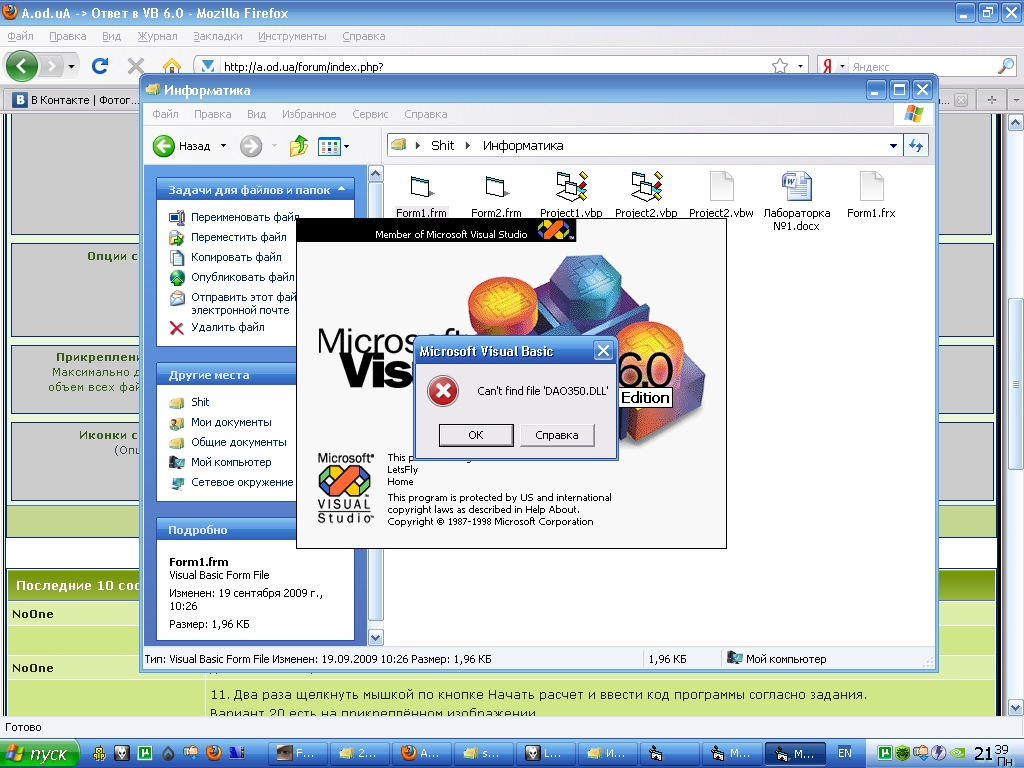The width and height of the screenshot is (1024, 768).
Task: Click the F... taskbar button
Action: pos(295,753)
